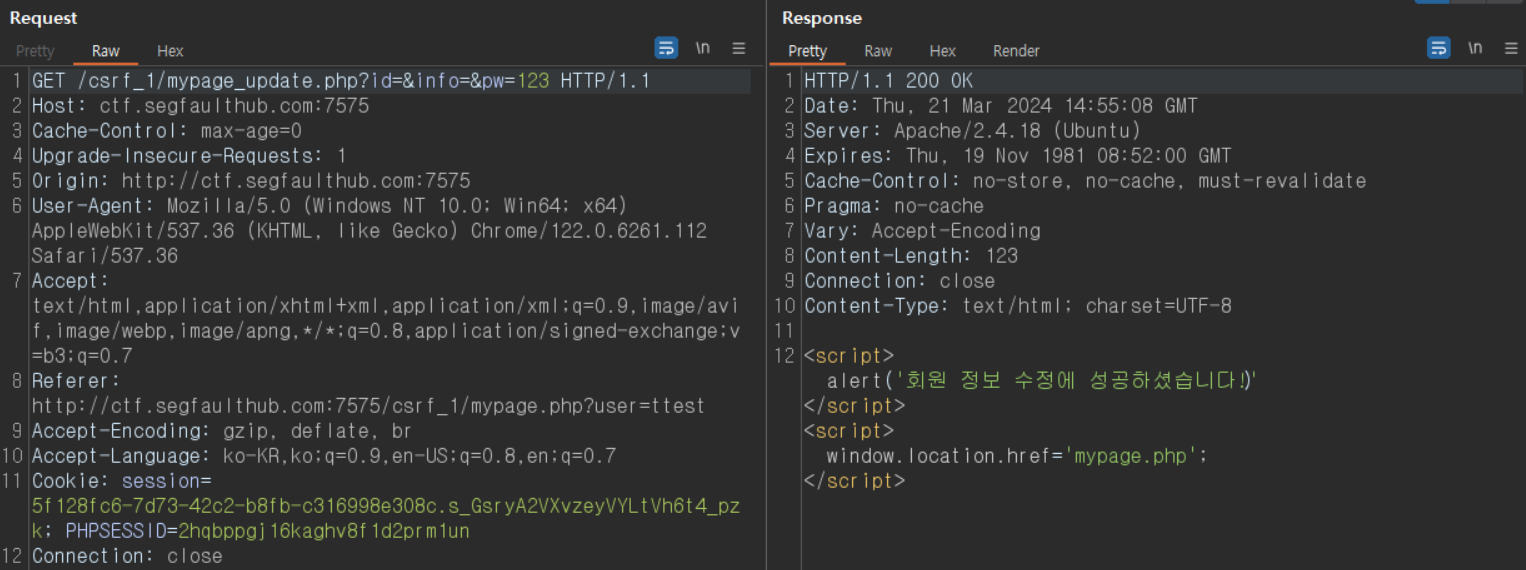Select the Response Pretty tab

[x=807, y=51]
